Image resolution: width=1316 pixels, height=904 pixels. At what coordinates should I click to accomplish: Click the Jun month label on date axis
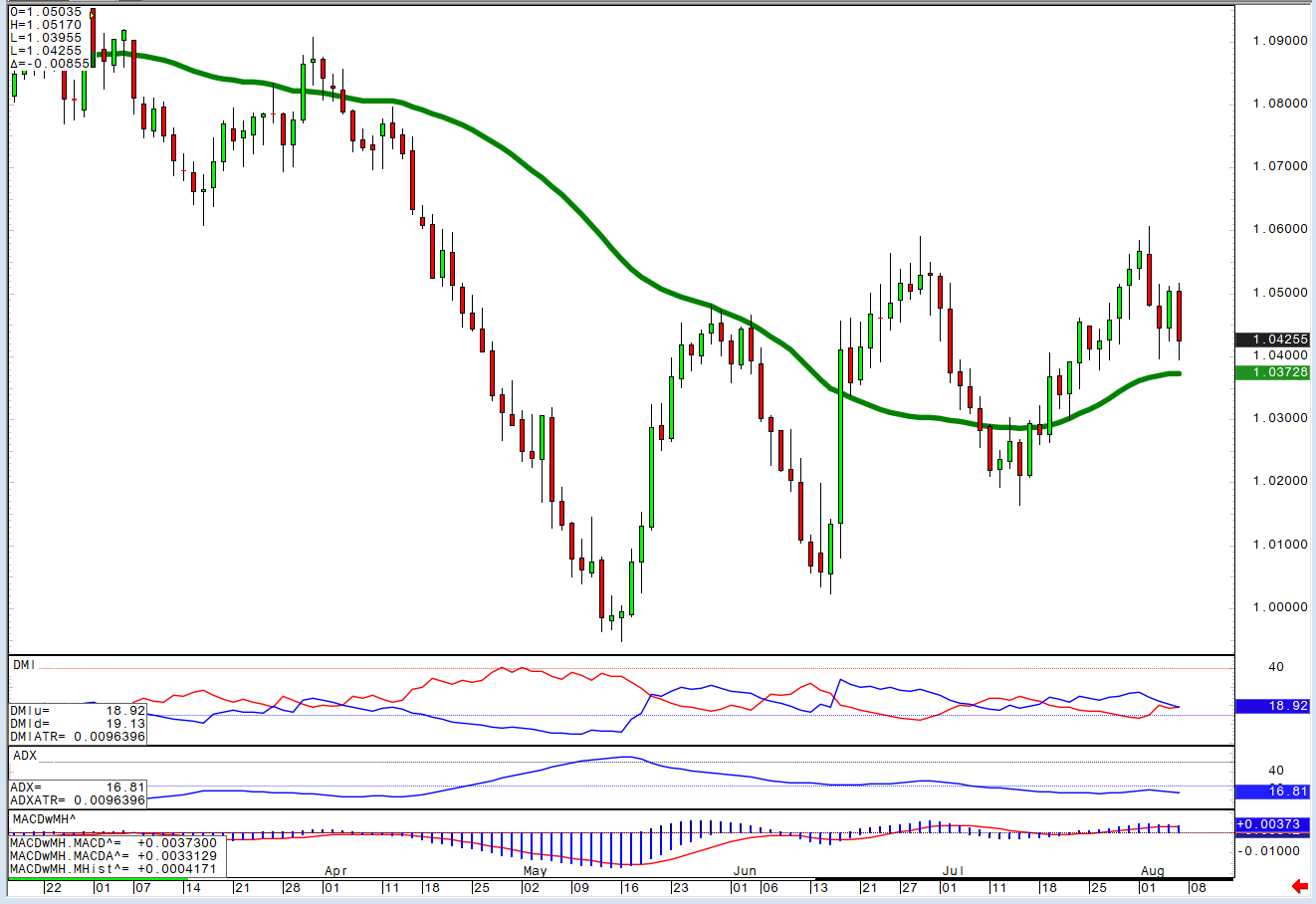point(745,871)
